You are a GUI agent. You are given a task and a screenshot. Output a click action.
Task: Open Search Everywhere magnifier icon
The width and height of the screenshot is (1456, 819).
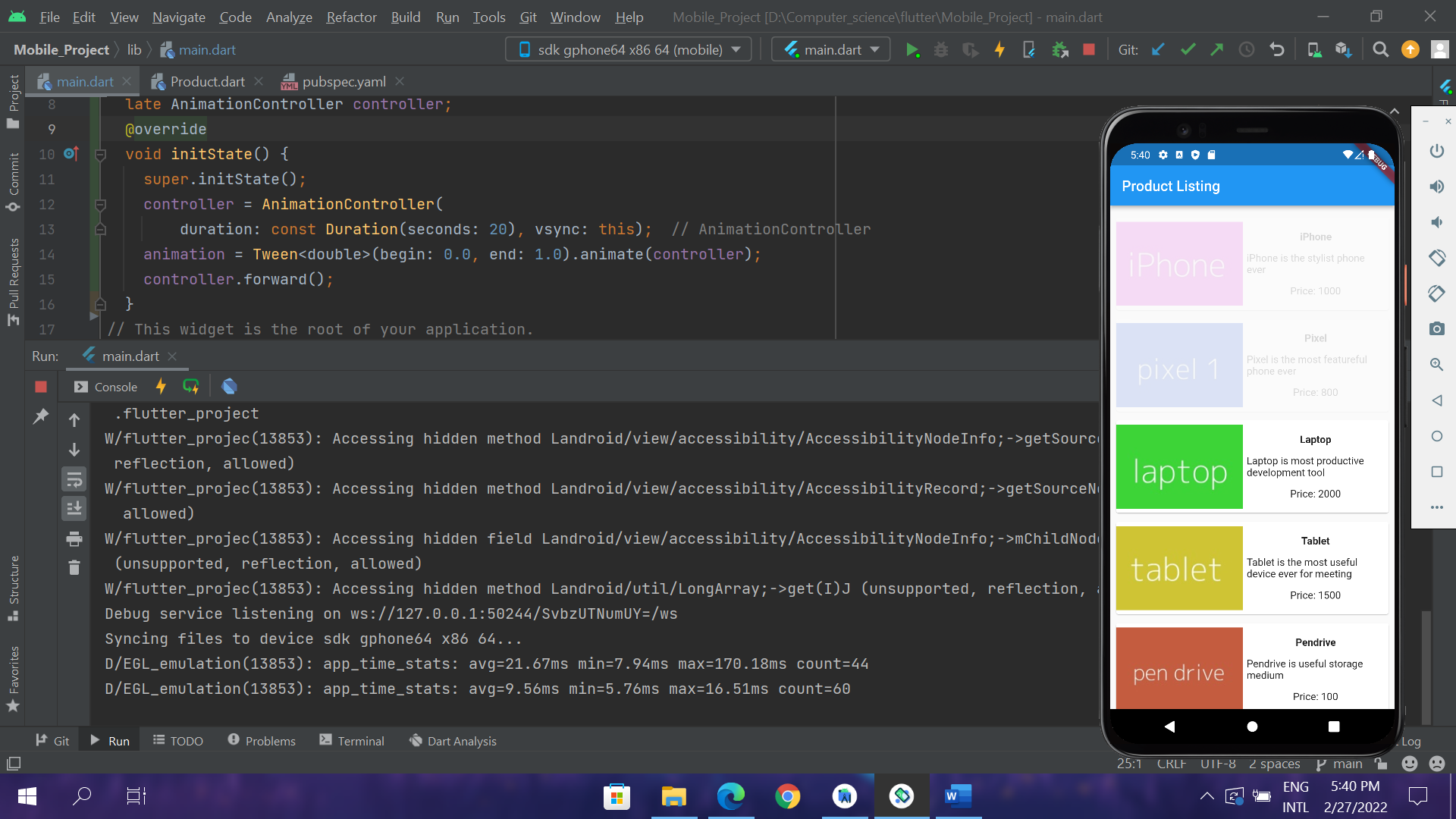pyautogui.click(x=1381, y=50)
